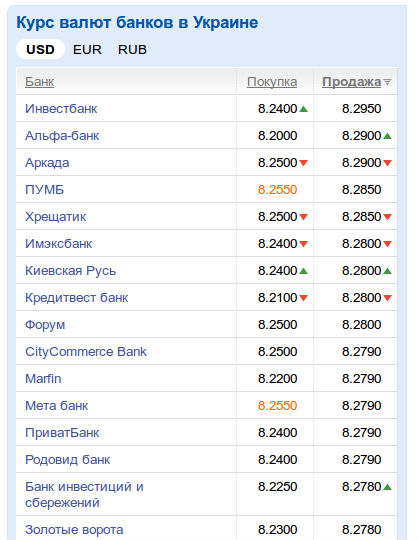Open the ПУМБ bank link
Screen dimensions: 418x540
44,190
